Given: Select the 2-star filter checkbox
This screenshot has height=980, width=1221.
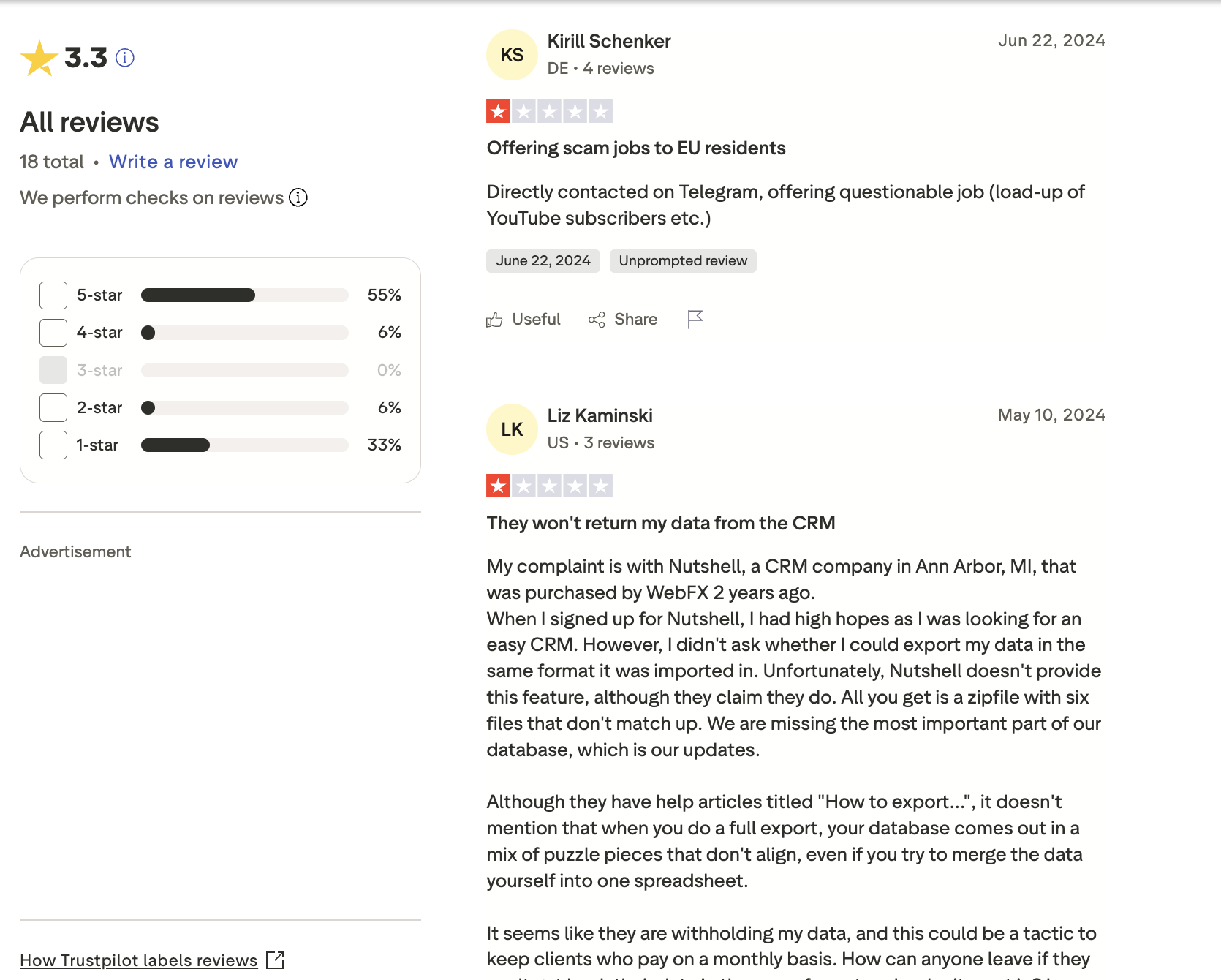Looking at the screenshot, I should tap(53, 407).
